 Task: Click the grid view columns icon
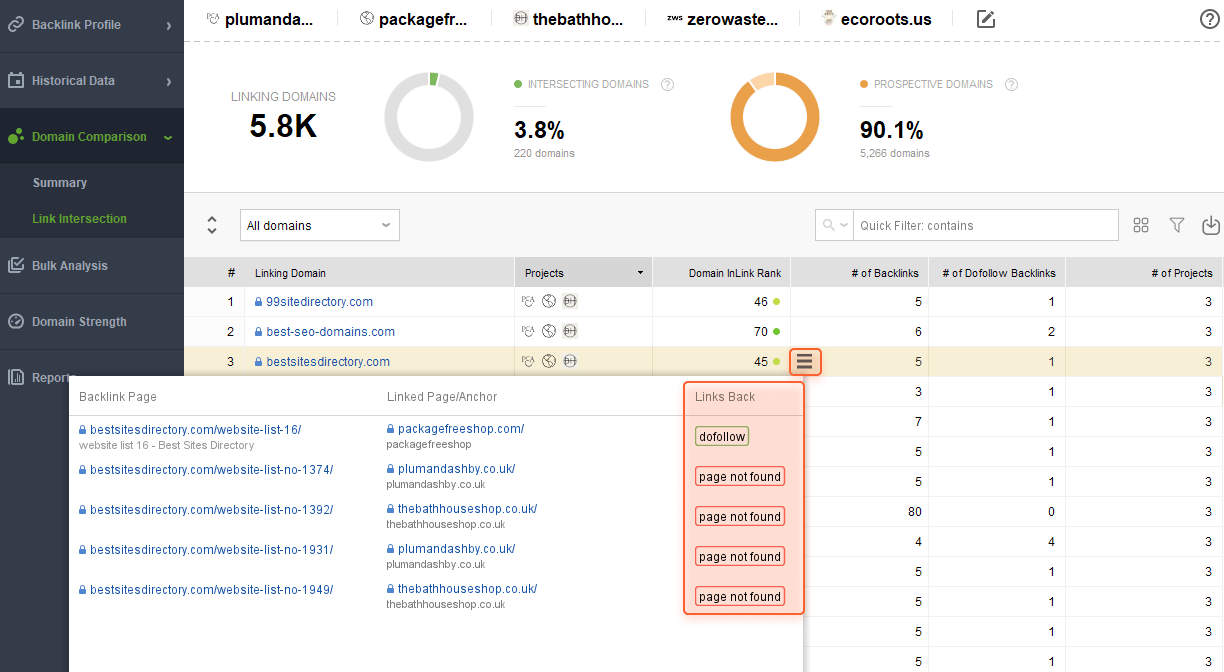(x=1141, y=225)
